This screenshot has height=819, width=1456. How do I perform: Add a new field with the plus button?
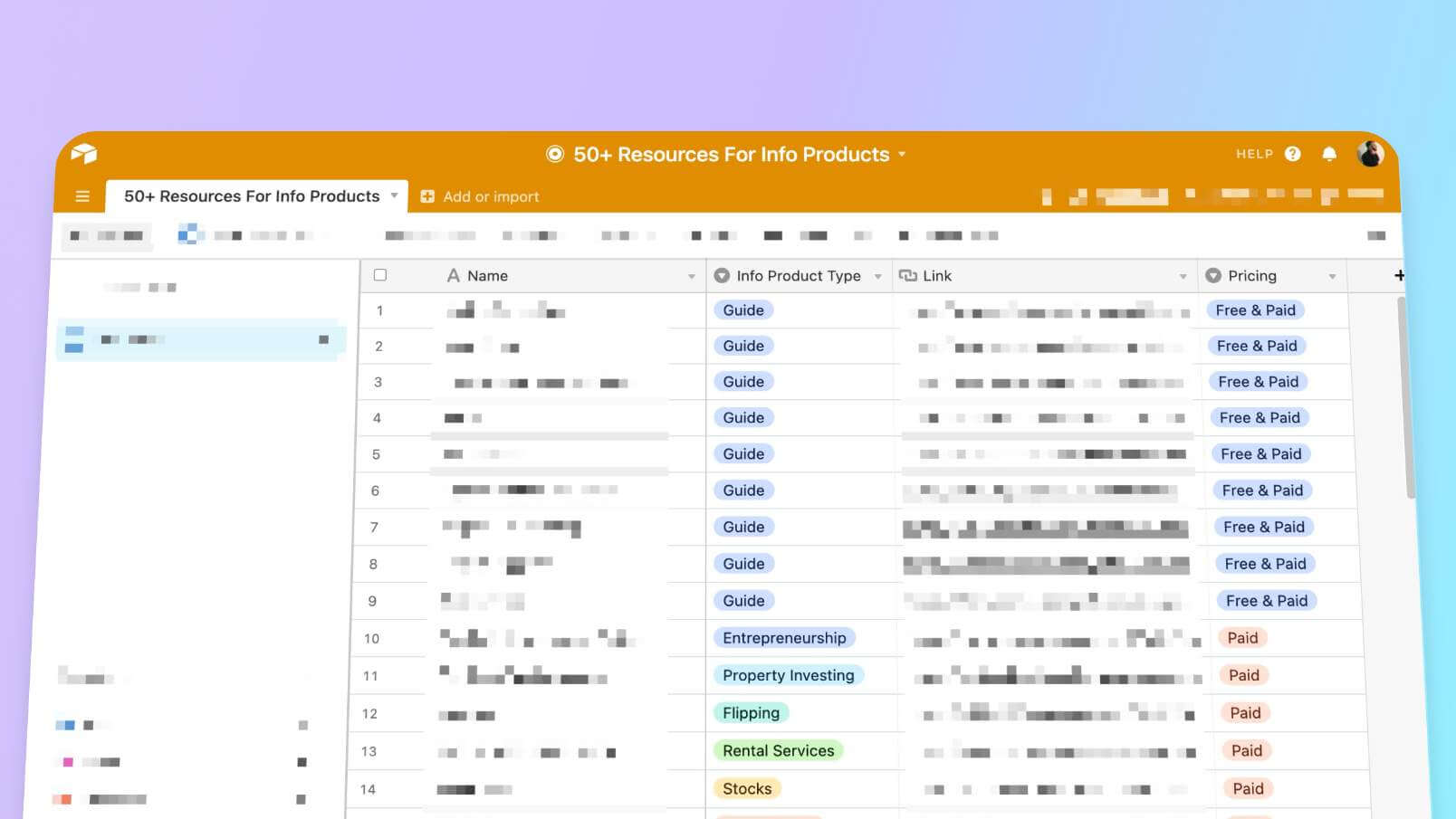click(x=1399, y=275)
